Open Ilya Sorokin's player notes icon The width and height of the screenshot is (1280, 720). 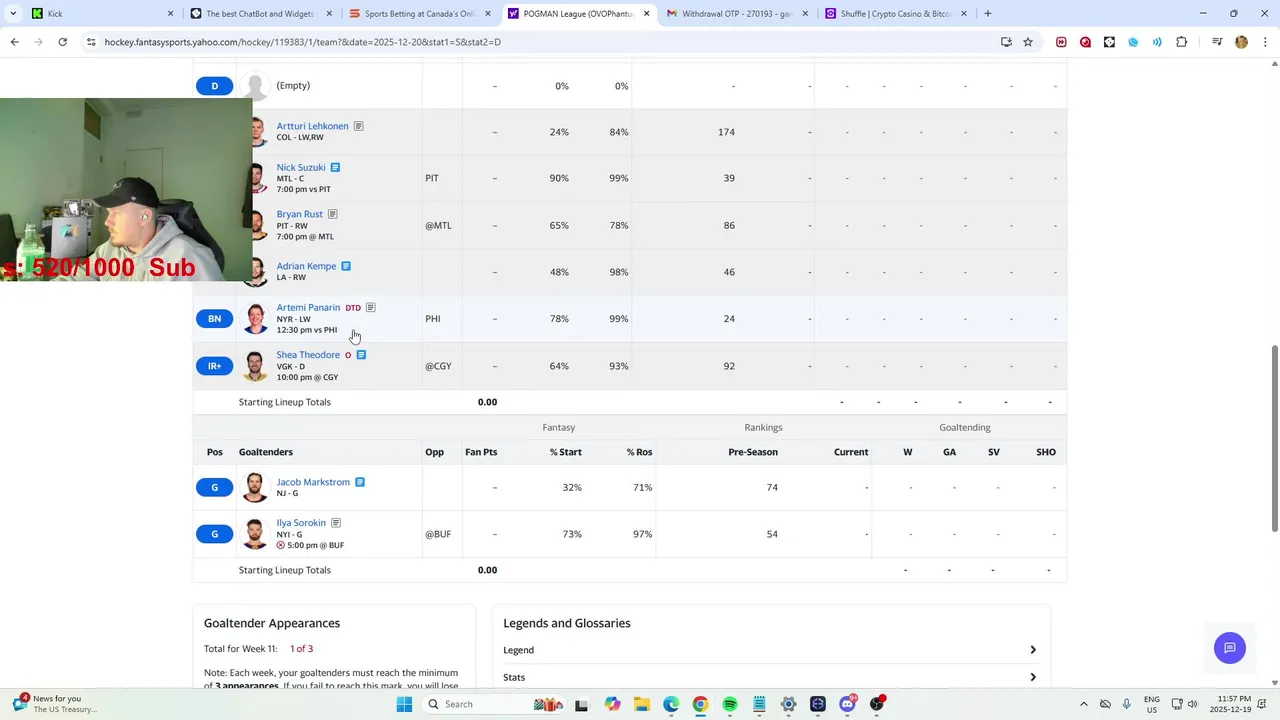[x=335, y=523]
